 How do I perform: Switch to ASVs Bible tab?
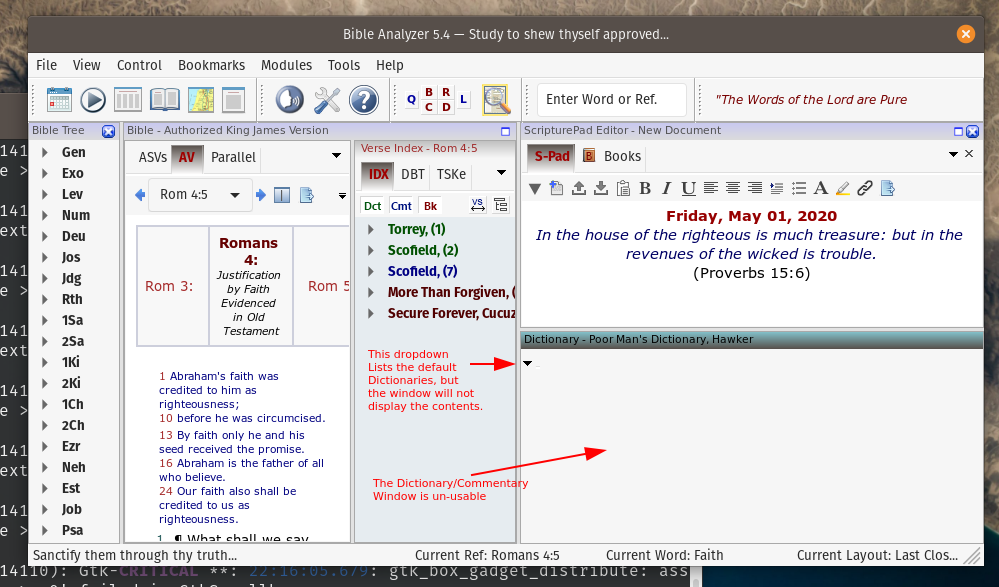[x=153, y=157]
